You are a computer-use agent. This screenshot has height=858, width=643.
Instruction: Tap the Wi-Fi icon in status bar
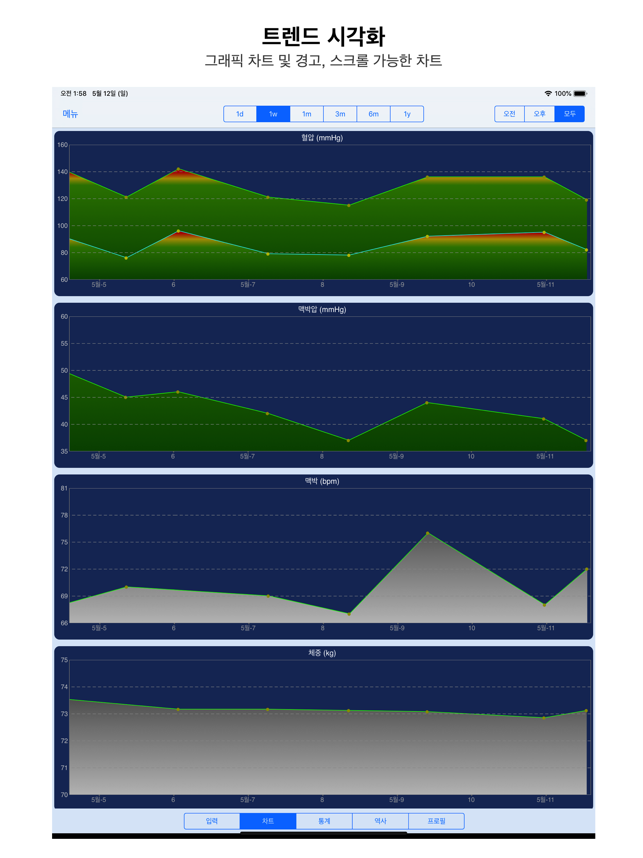pyautogui.click(x=548, y=94)
